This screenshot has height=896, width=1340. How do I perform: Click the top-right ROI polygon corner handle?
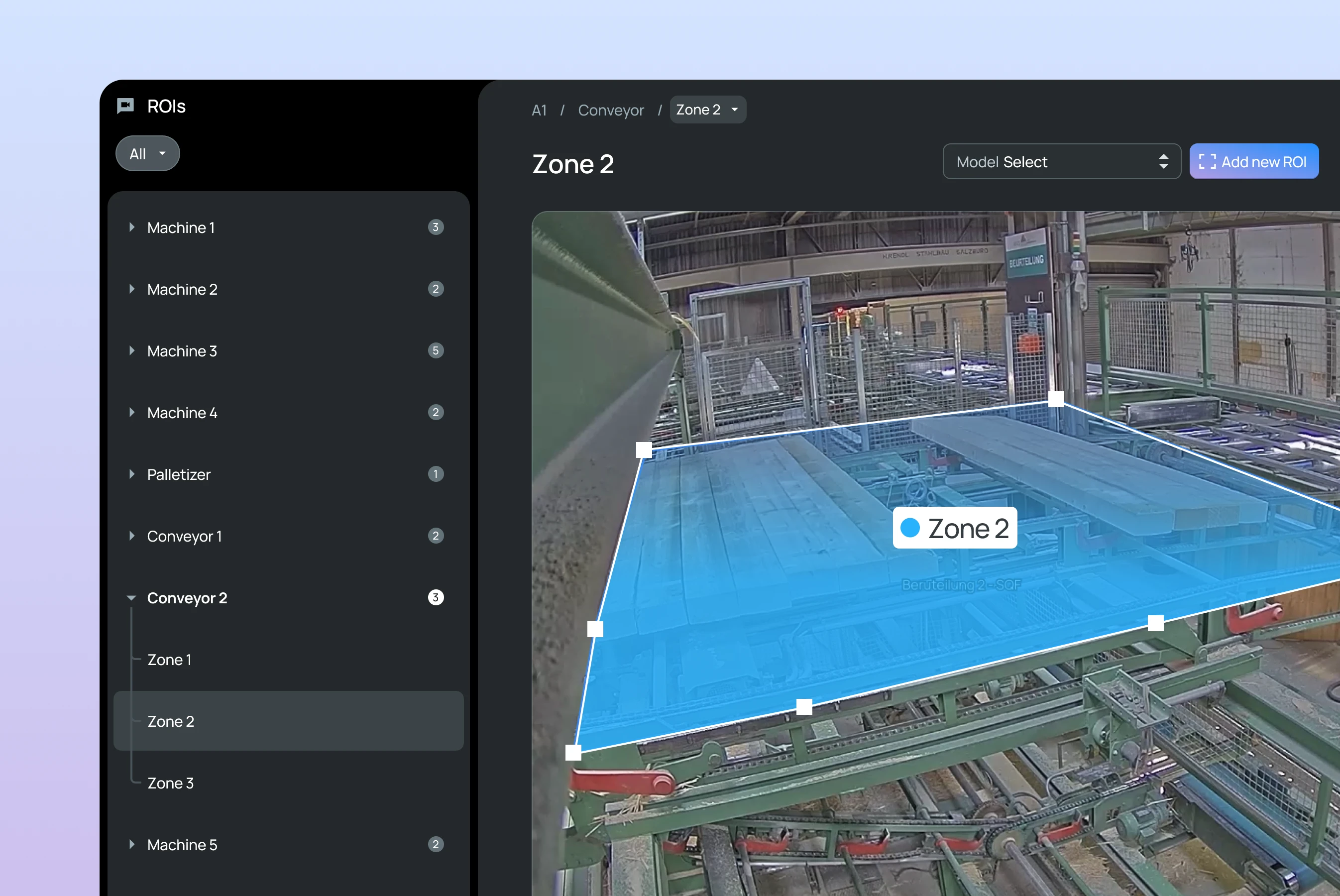1056,399
